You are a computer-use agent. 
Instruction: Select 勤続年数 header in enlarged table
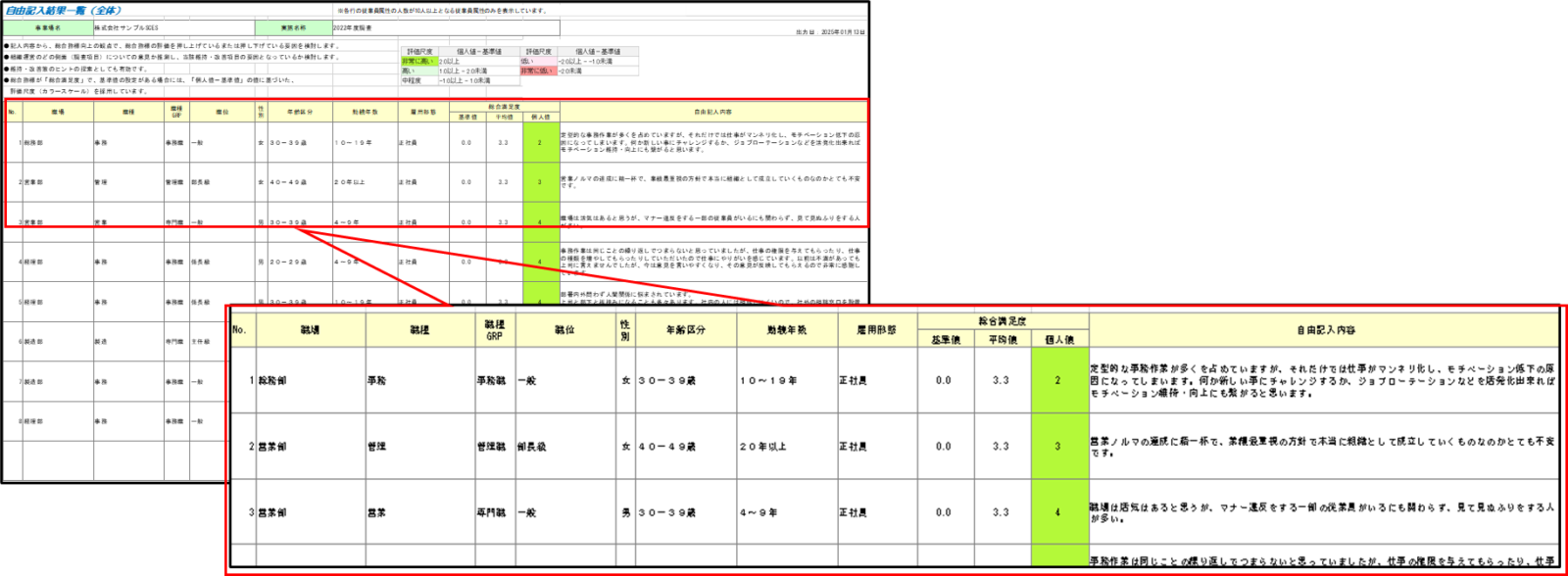click(x=786, y=330)
